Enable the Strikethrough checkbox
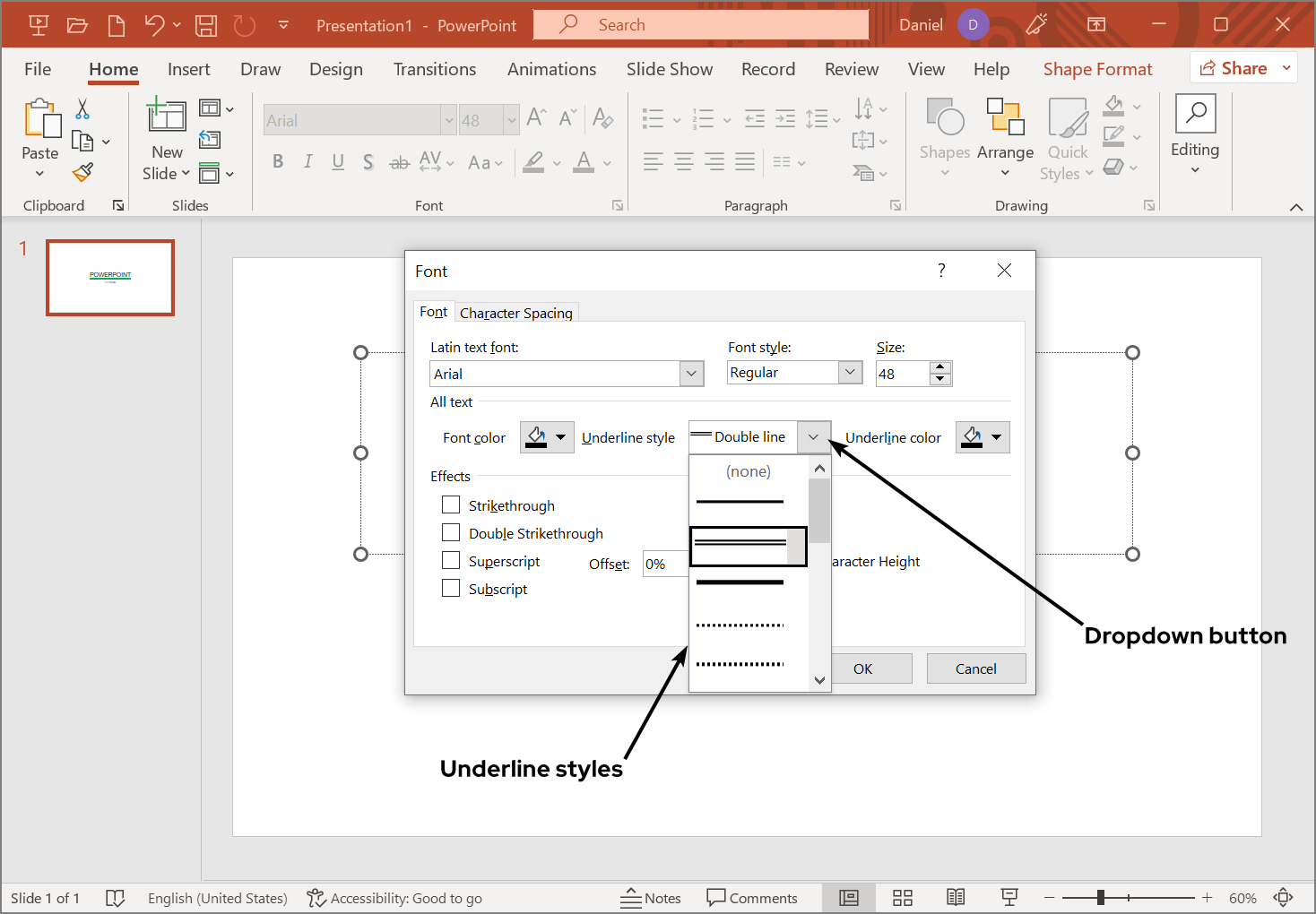The width and height of the screenshot is (1316, 914). click(451, 505)
